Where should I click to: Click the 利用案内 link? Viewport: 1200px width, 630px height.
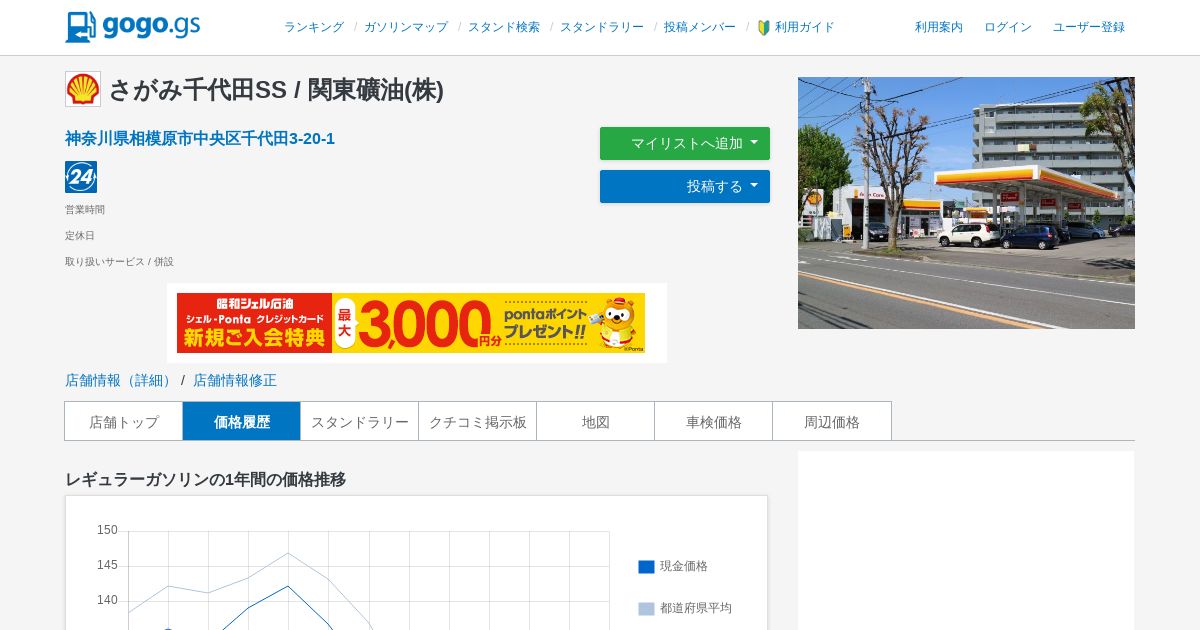tap(939, 27)
